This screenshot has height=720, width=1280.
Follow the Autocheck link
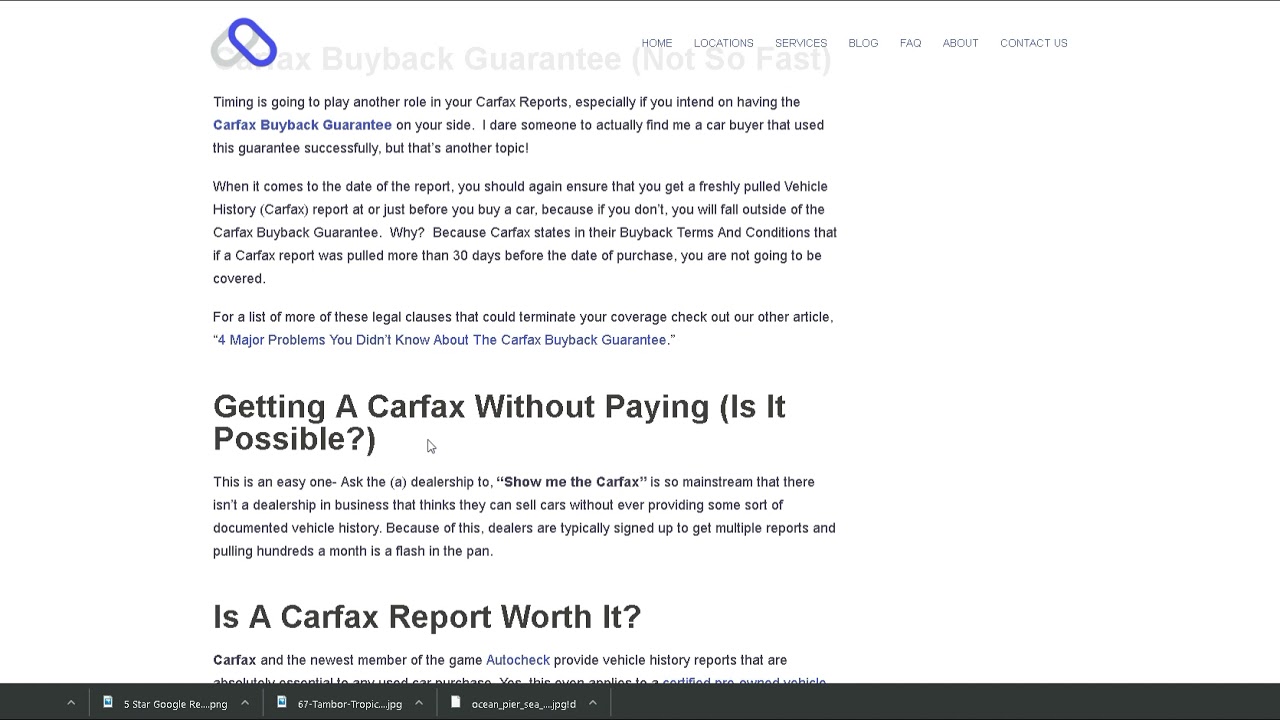[518, 660]
